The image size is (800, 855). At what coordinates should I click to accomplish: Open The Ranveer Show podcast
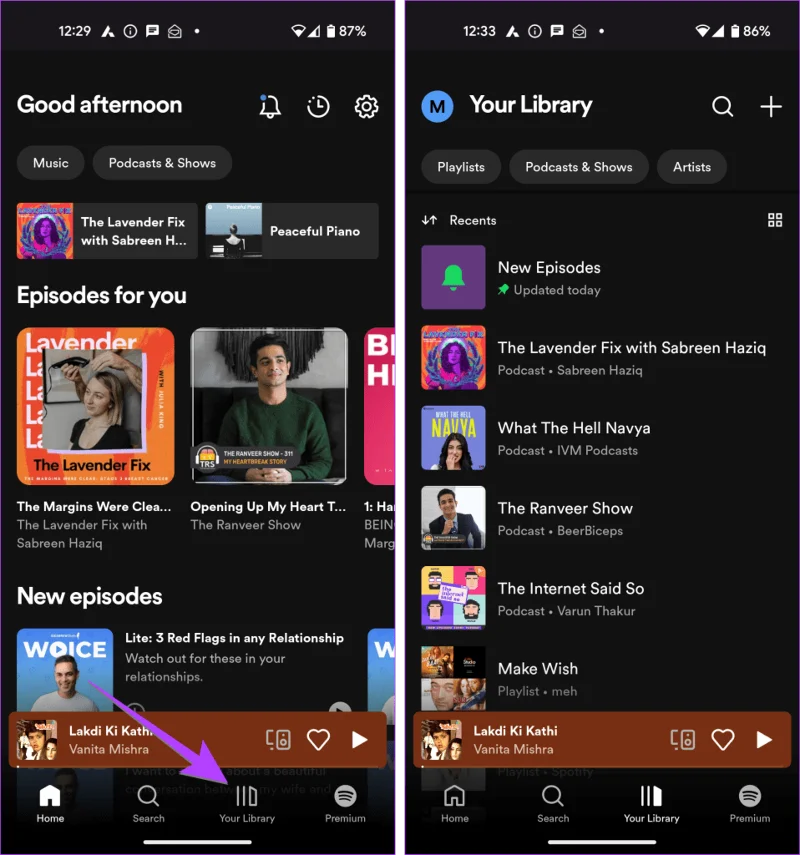point(602,517)
